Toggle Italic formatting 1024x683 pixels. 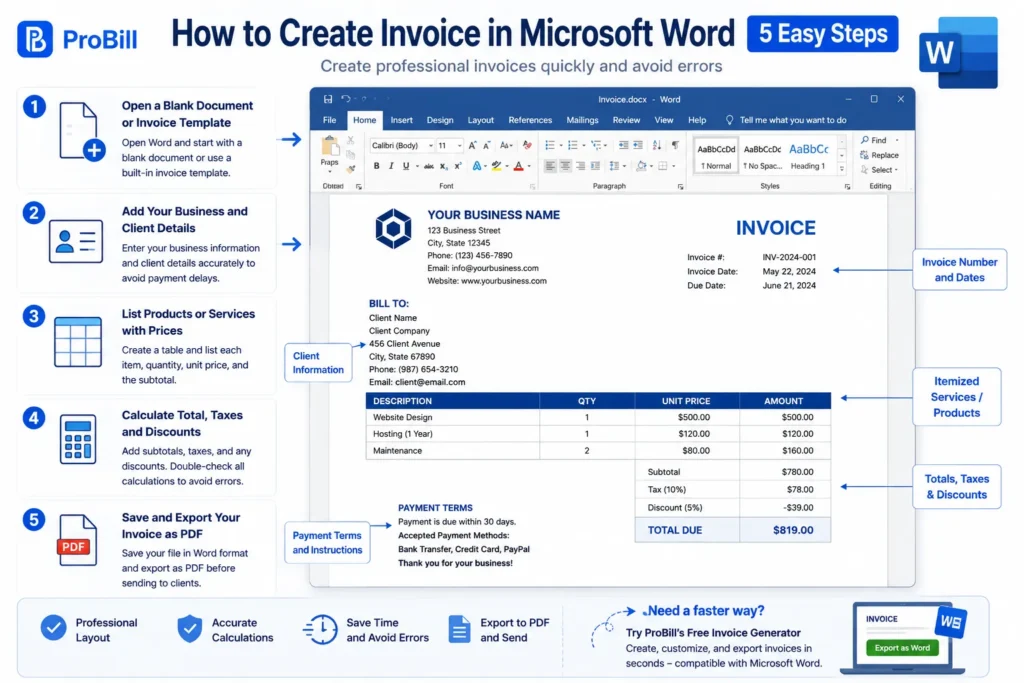[391, 166]
